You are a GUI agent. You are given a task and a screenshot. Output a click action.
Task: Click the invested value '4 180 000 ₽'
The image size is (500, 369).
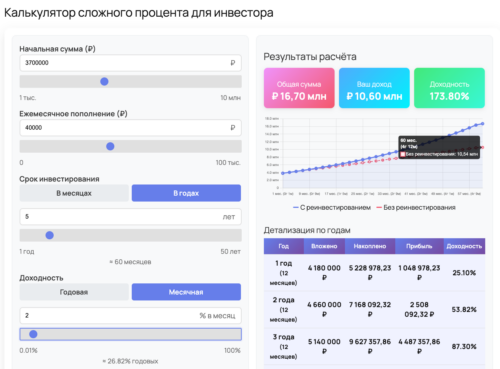click(x=324, y=272)
